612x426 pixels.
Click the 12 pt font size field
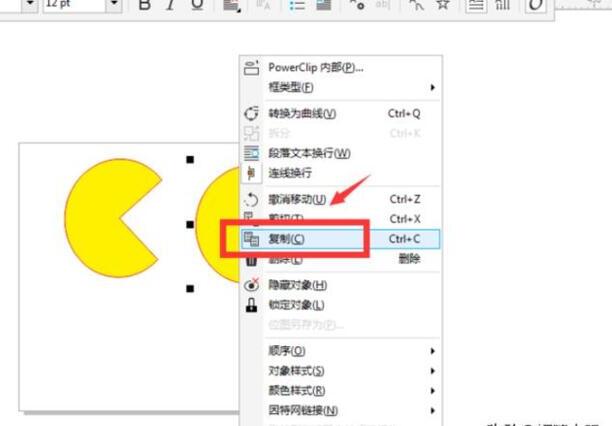click(73, 5)
